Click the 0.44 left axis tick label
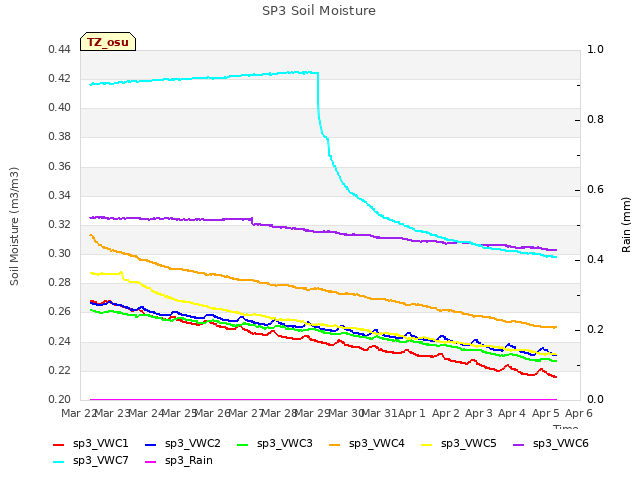This screenshot has height=480, width=640. (x=59, y=50)
